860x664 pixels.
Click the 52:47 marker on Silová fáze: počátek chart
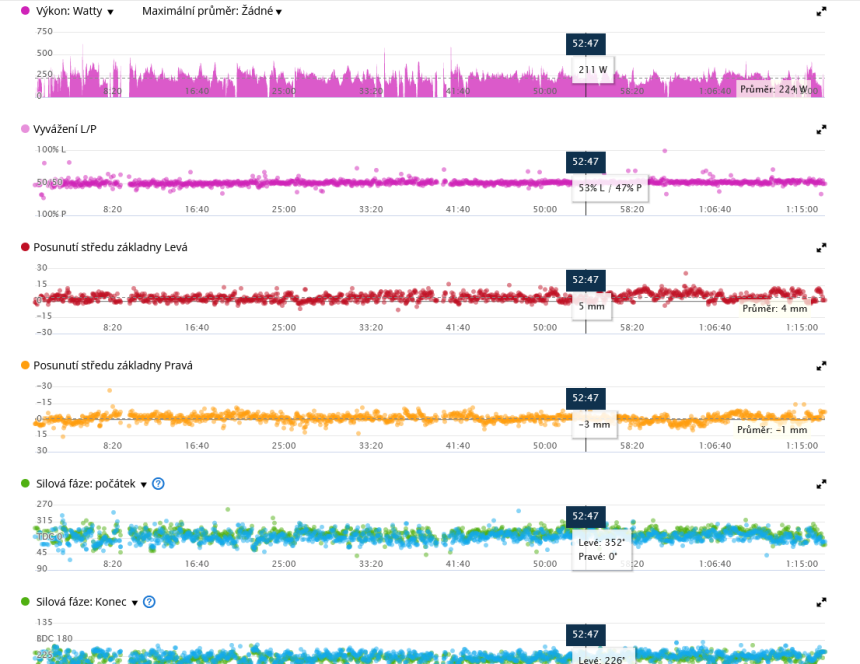pyautogui.click(x=586, y=517)
